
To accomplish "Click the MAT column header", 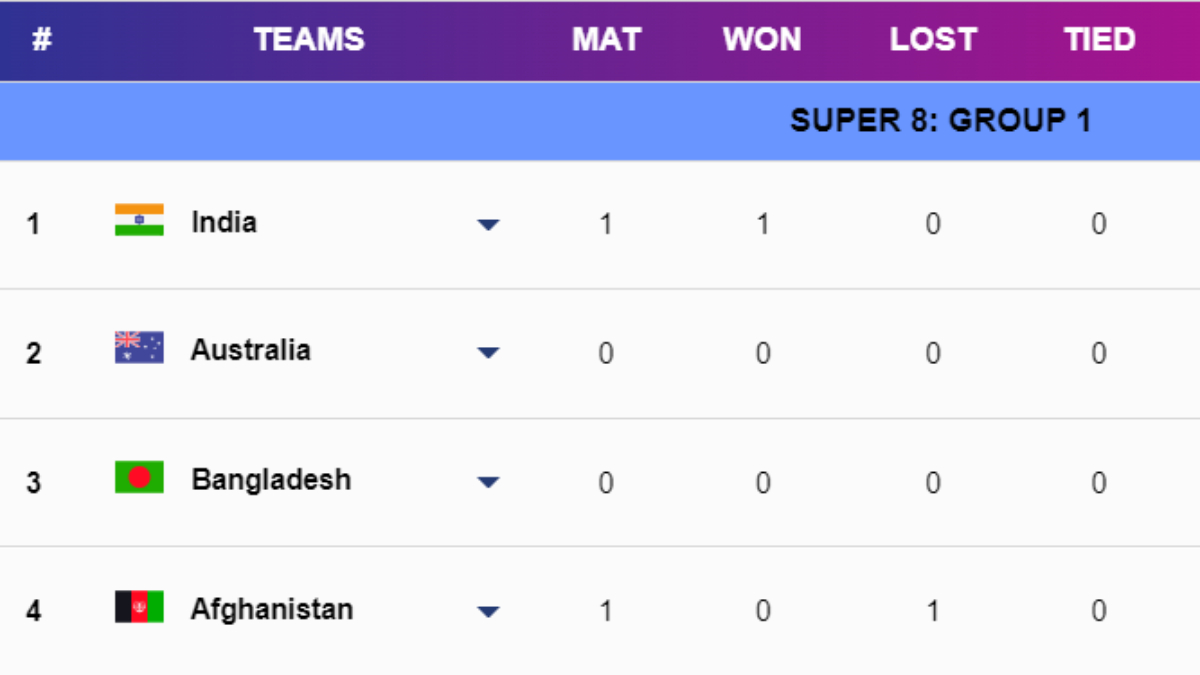I will (x=606, y=40).
